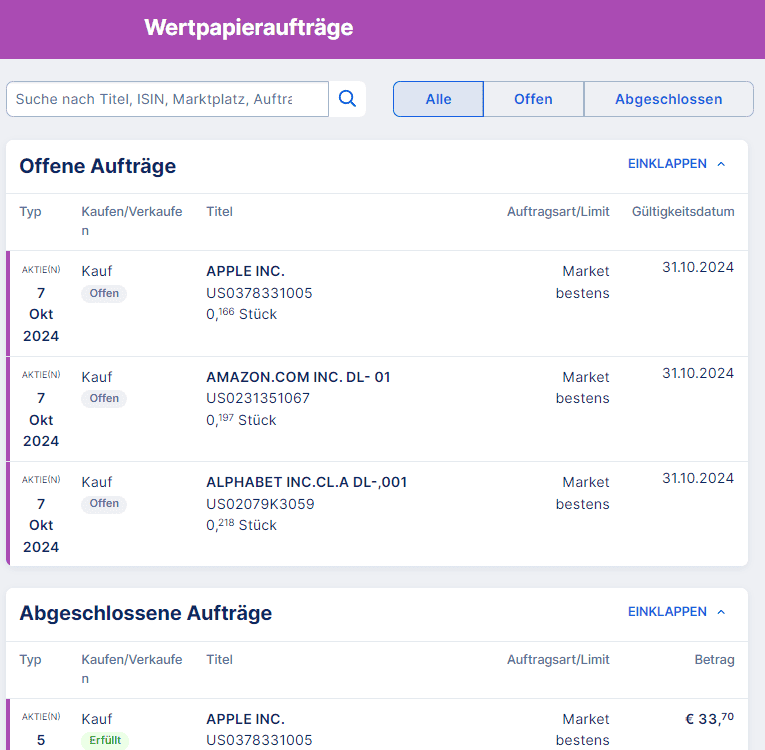Click Offen status badge of Apple order

click(x=104, y=293)
